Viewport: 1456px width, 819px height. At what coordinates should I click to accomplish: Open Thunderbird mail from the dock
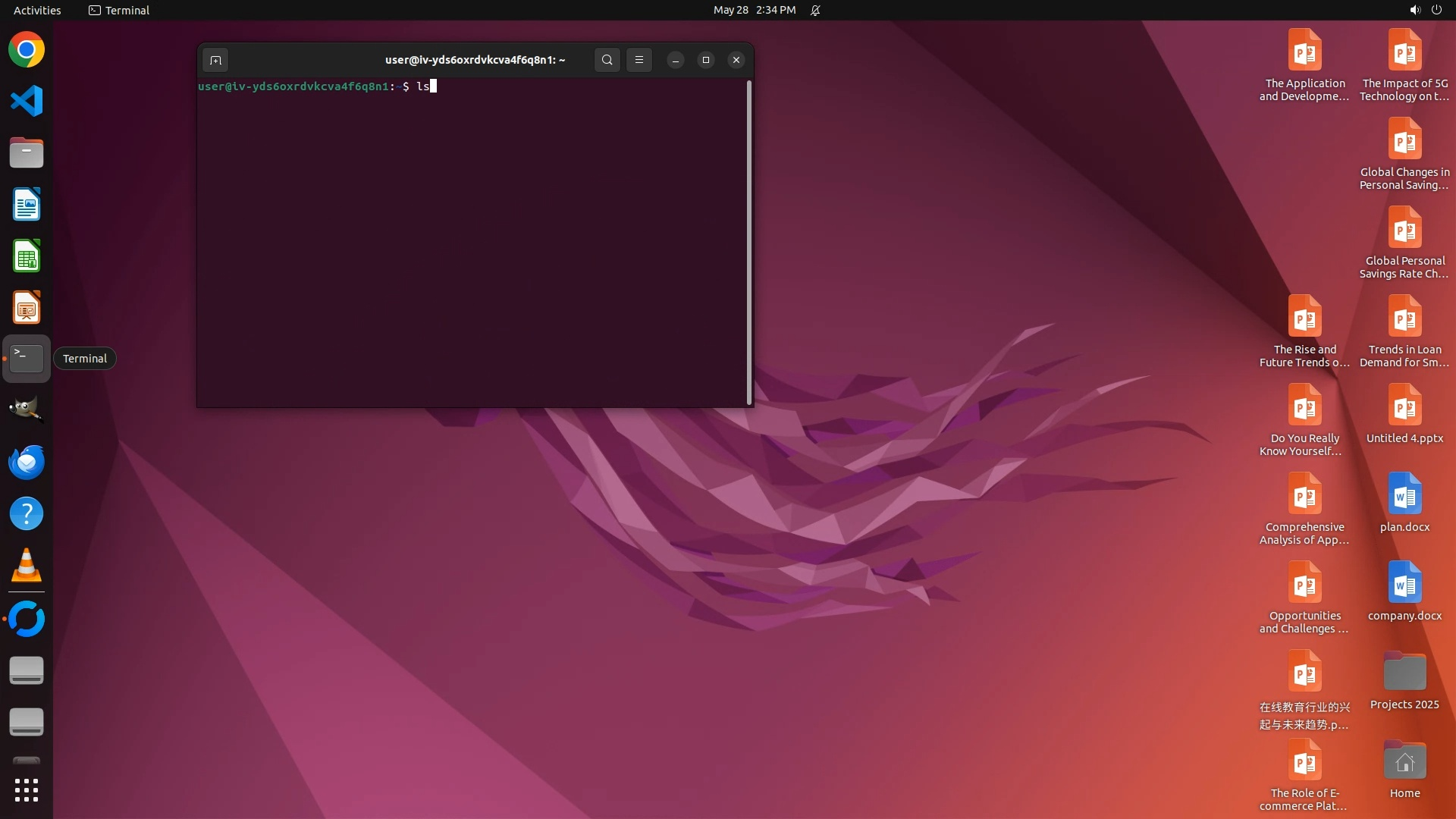point(27,462)
